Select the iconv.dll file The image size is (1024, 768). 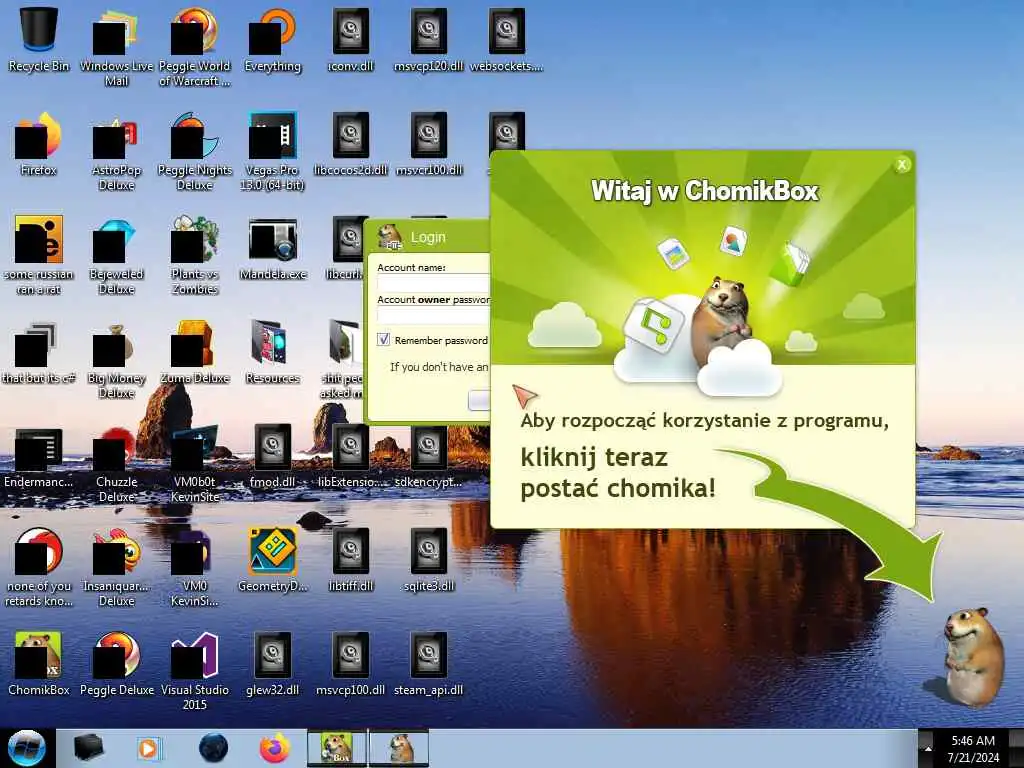click(x=351, y=39)
